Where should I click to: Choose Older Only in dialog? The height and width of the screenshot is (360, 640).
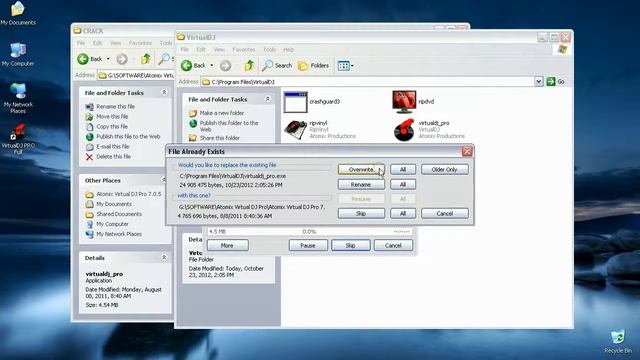pos(444,169)
